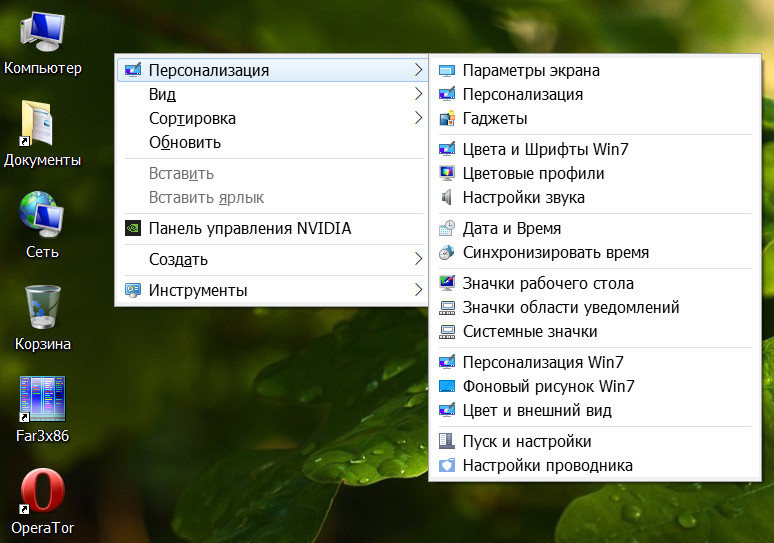Open Панель управления NVIDIA
The image size is (774, 543).
271,228
